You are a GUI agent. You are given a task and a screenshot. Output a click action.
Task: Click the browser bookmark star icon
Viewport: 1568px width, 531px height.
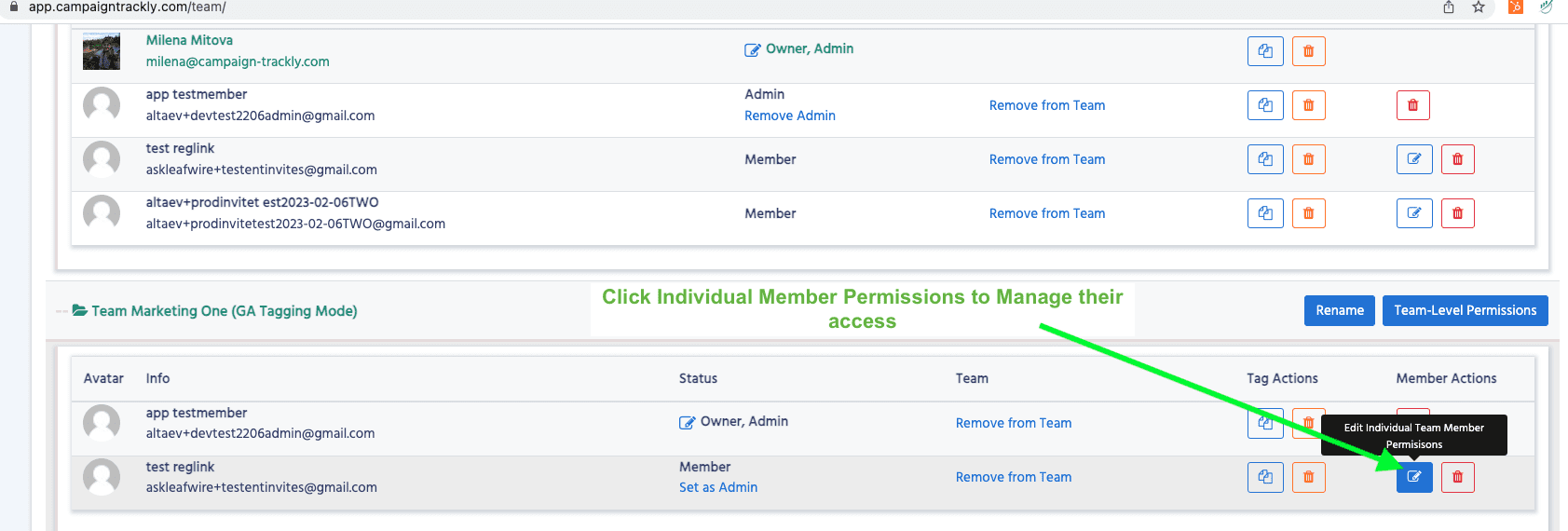(1479, 7)
